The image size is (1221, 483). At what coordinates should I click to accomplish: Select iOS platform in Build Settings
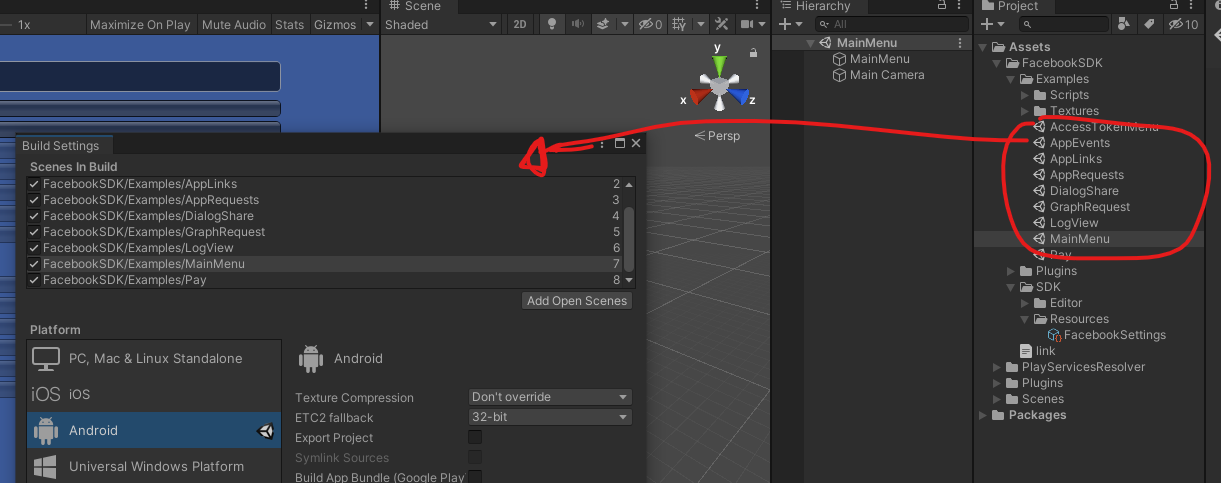154,394
